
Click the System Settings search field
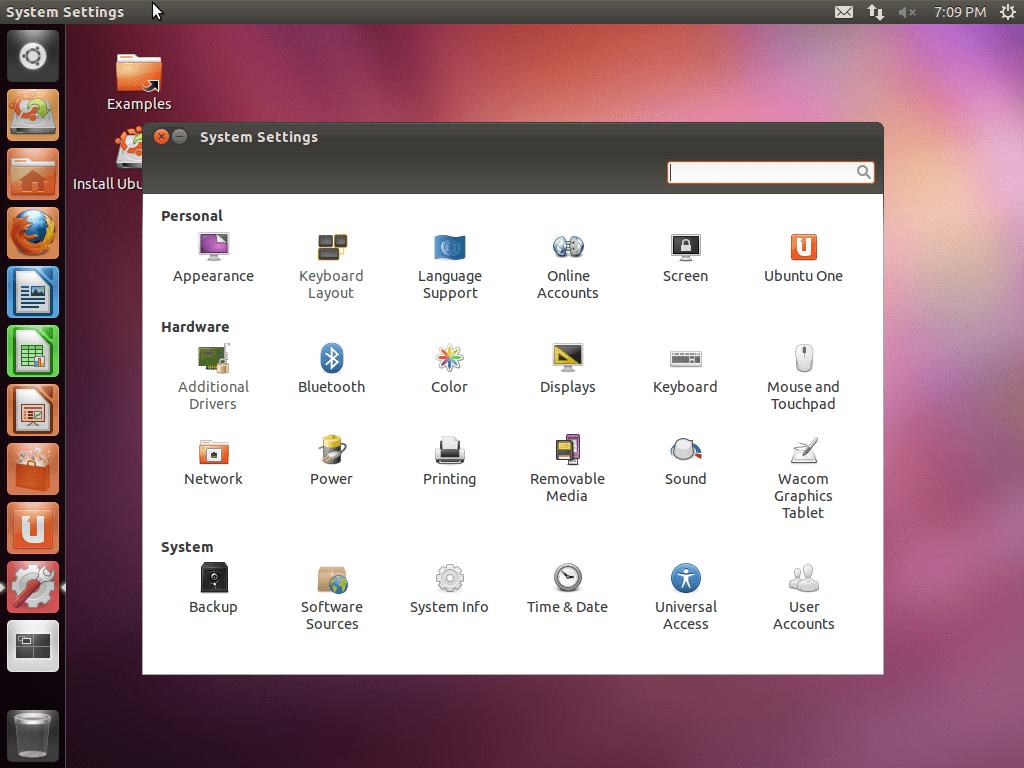pyautogui.click(x=771, y=172)
